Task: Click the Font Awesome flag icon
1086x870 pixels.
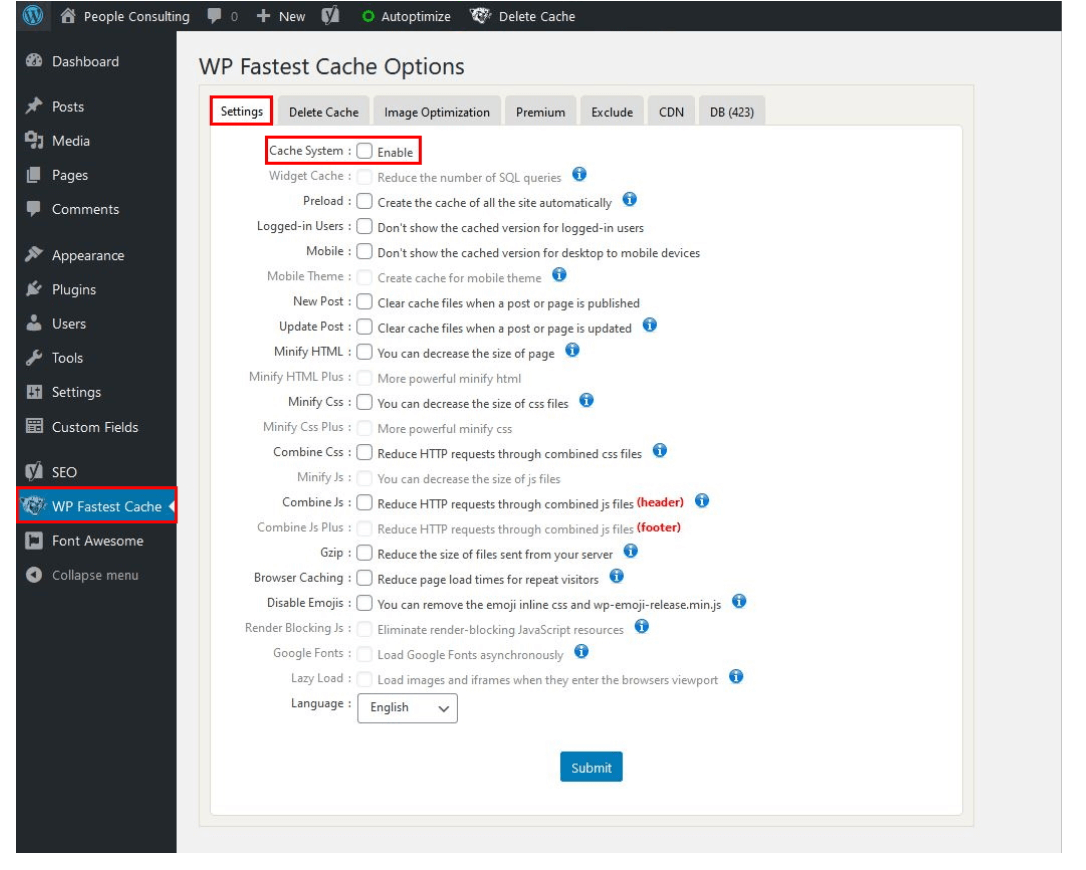Action: (x=34, y=540)
